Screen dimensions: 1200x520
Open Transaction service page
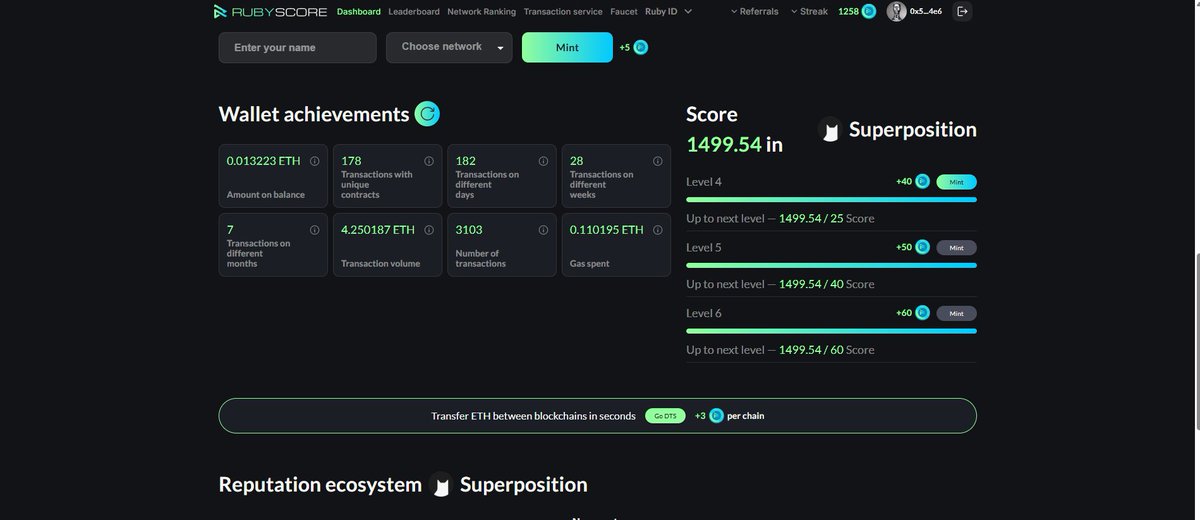(x=563, y=12)
